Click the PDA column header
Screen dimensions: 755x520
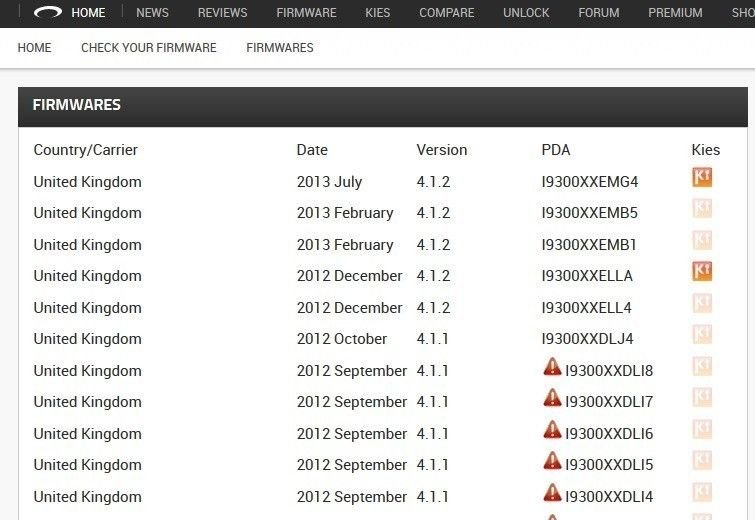556,150
